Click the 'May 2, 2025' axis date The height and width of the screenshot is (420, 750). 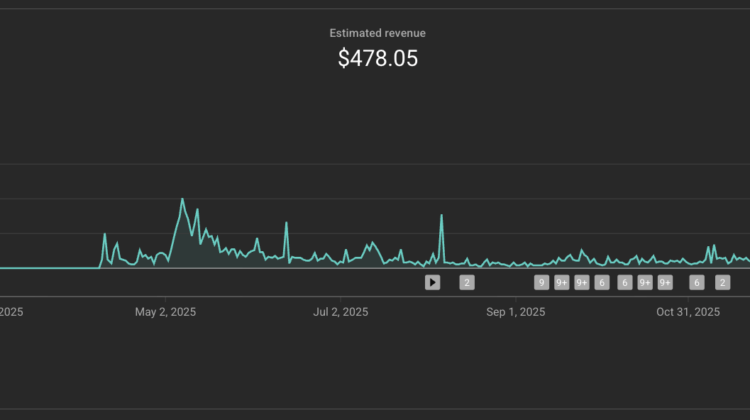tap(165, 312)
